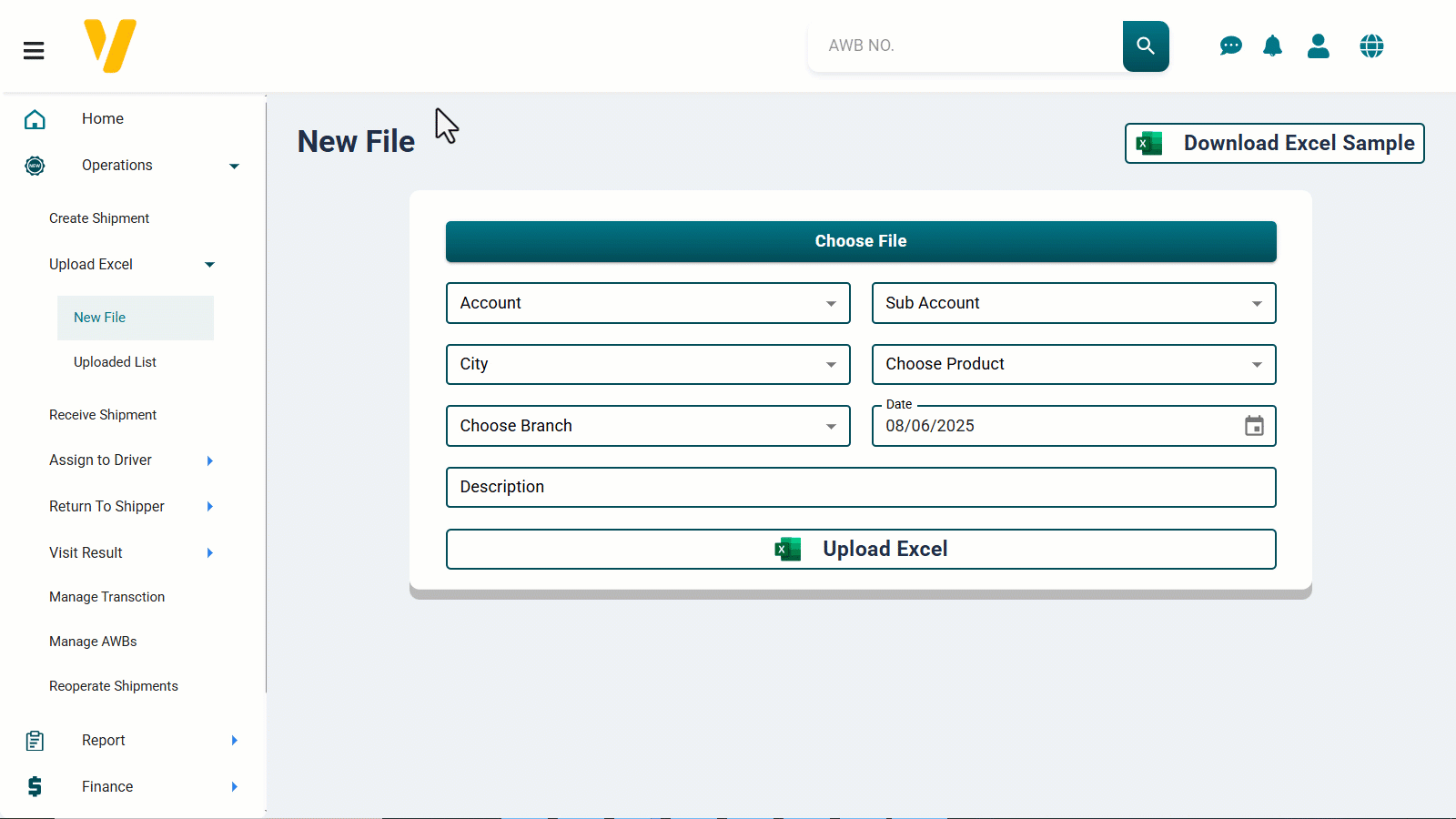
Task: Click the Report clipboard icon
Action: [x=34, y=740]
